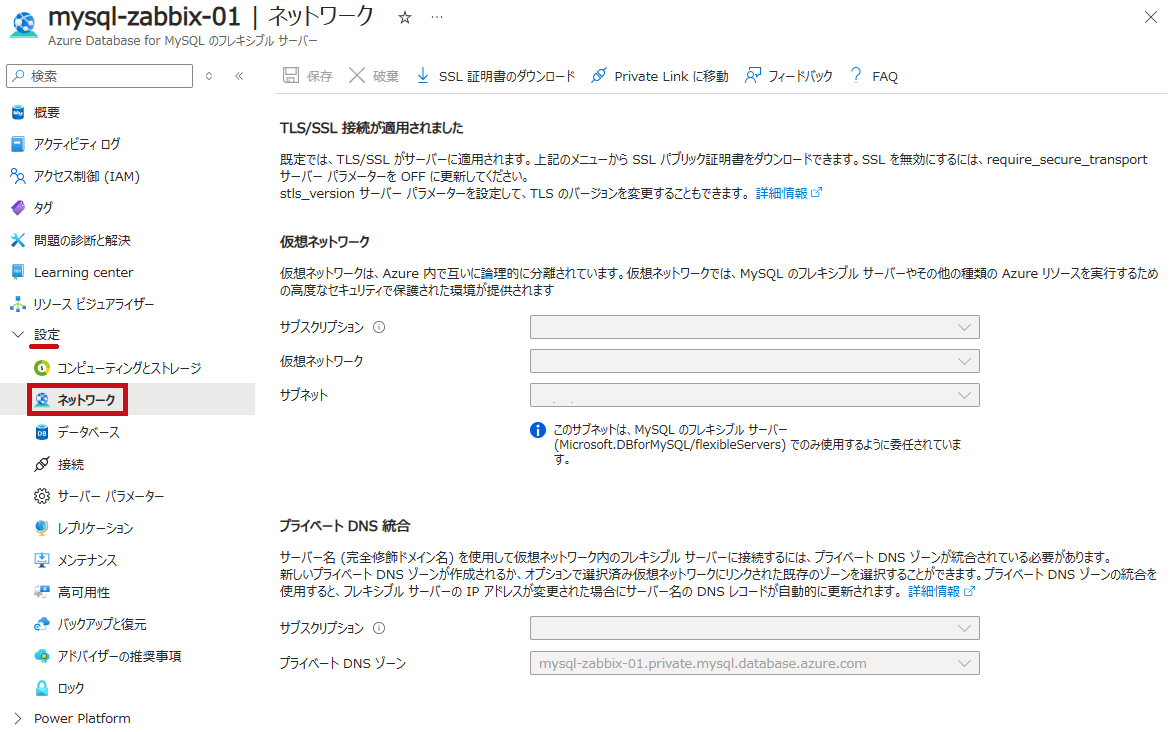Expand the Power Platform section
1172x732 pixels.
[18, 719]
